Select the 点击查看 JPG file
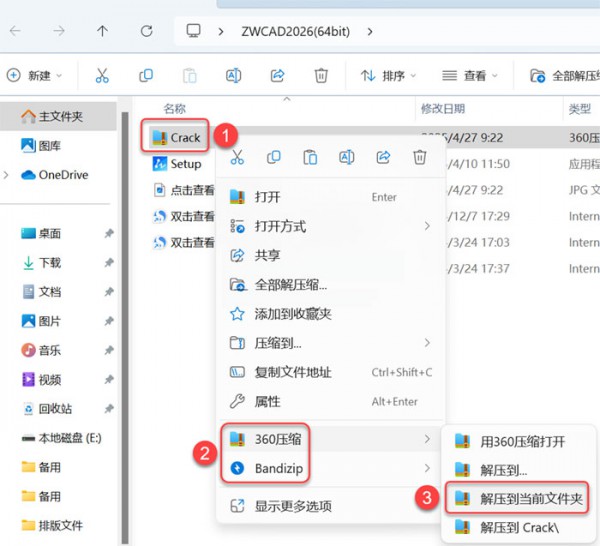Viewport: 600px width, 546px height. click(184, 190)
